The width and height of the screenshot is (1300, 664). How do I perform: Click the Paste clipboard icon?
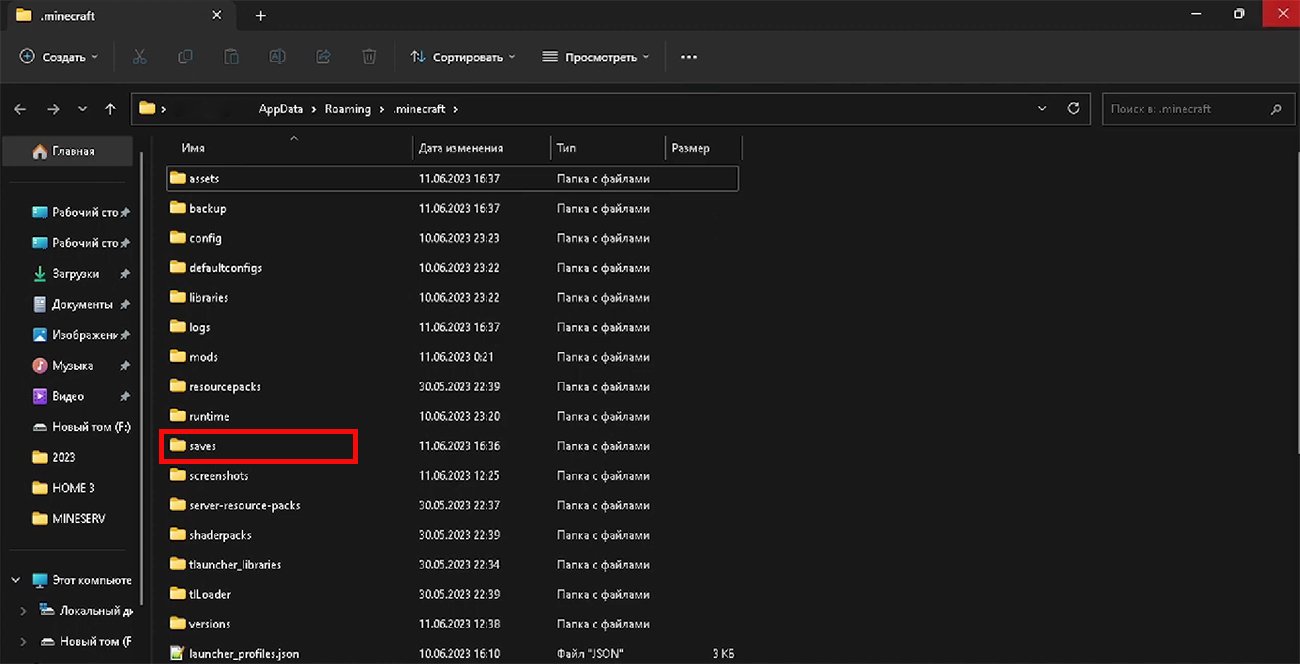coord(231,57)
